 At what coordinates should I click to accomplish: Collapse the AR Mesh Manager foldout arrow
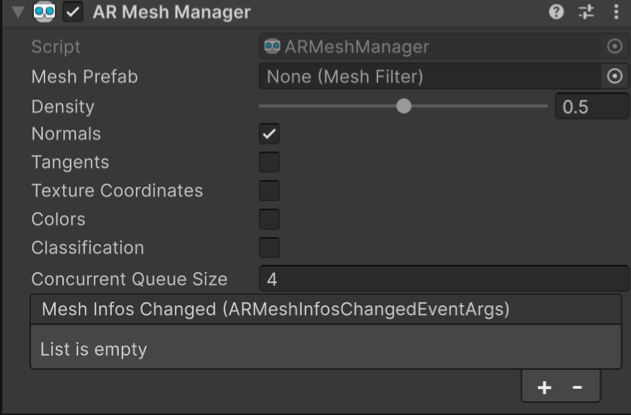pyautogui.click(x=17, y=13)
